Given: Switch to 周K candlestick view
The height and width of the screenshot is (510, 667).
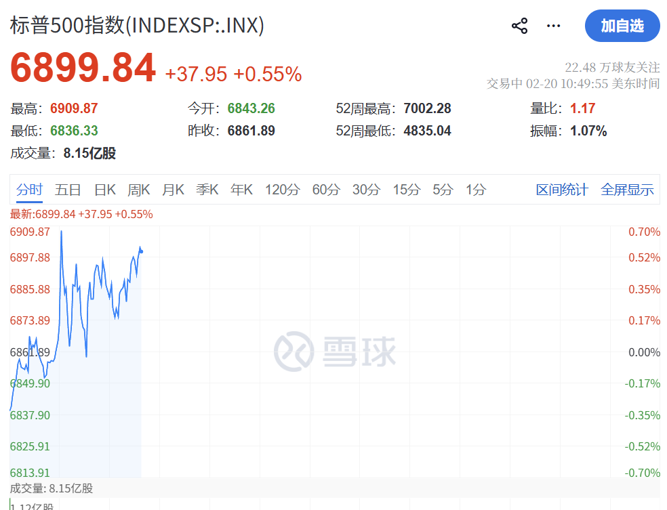Looking at the screenshot, I should [x=138, y=190].
